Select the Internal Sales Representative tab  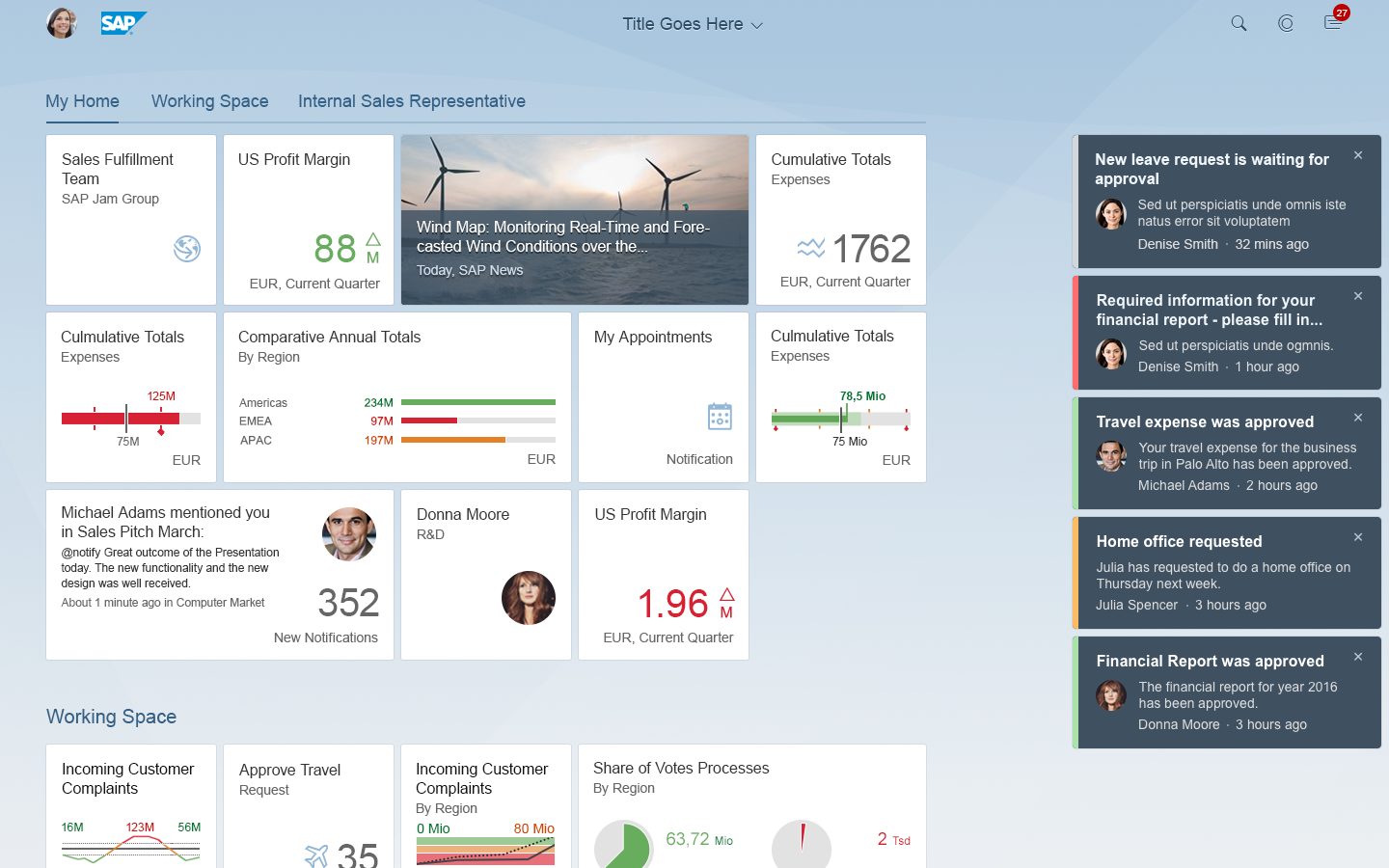click(411, 101)
